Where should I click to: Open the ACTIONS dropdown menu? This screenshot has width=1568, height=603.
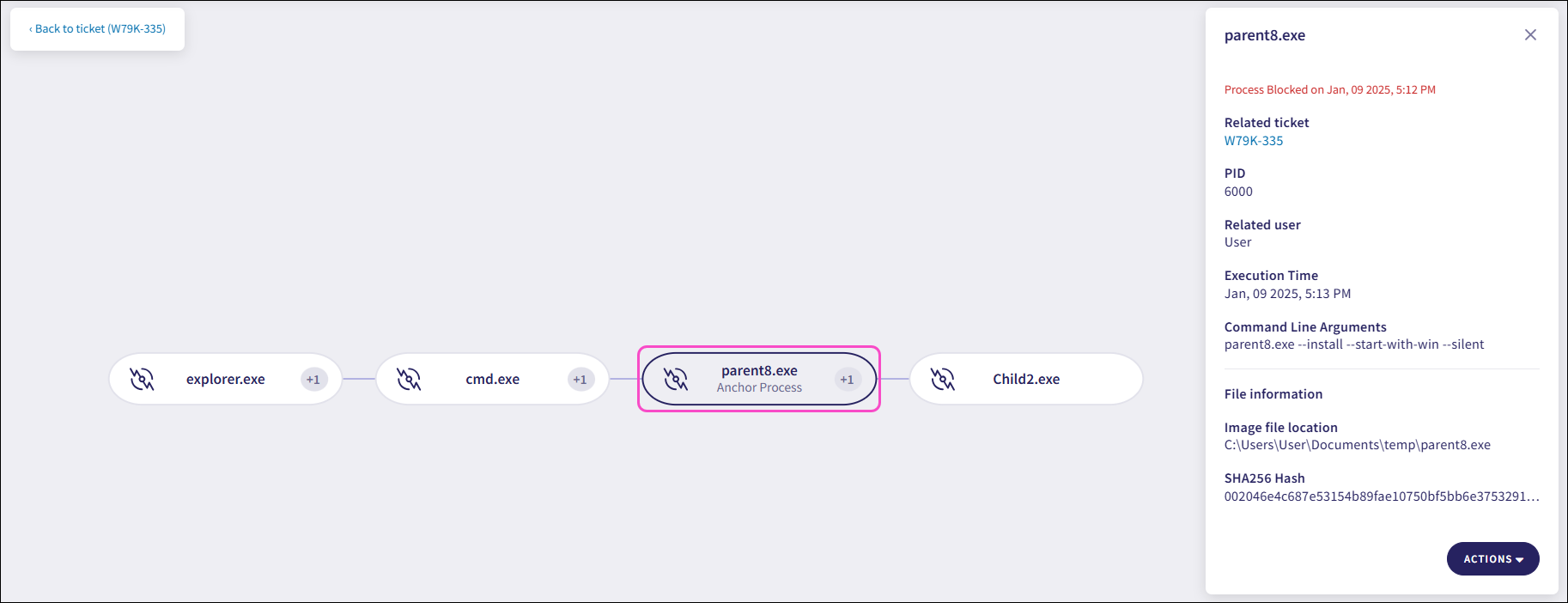pyautogui.click(x=1492, y=559)
